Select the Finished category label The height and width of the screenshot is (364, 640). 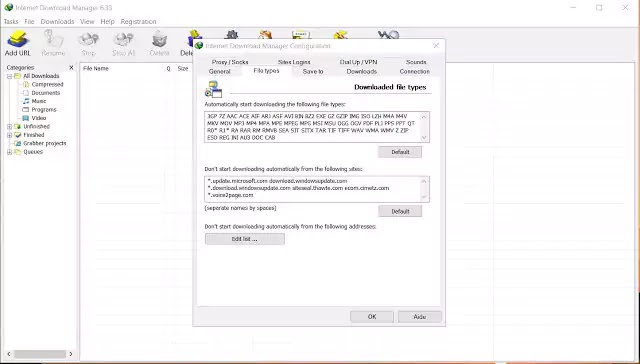(x=33, y=135)
